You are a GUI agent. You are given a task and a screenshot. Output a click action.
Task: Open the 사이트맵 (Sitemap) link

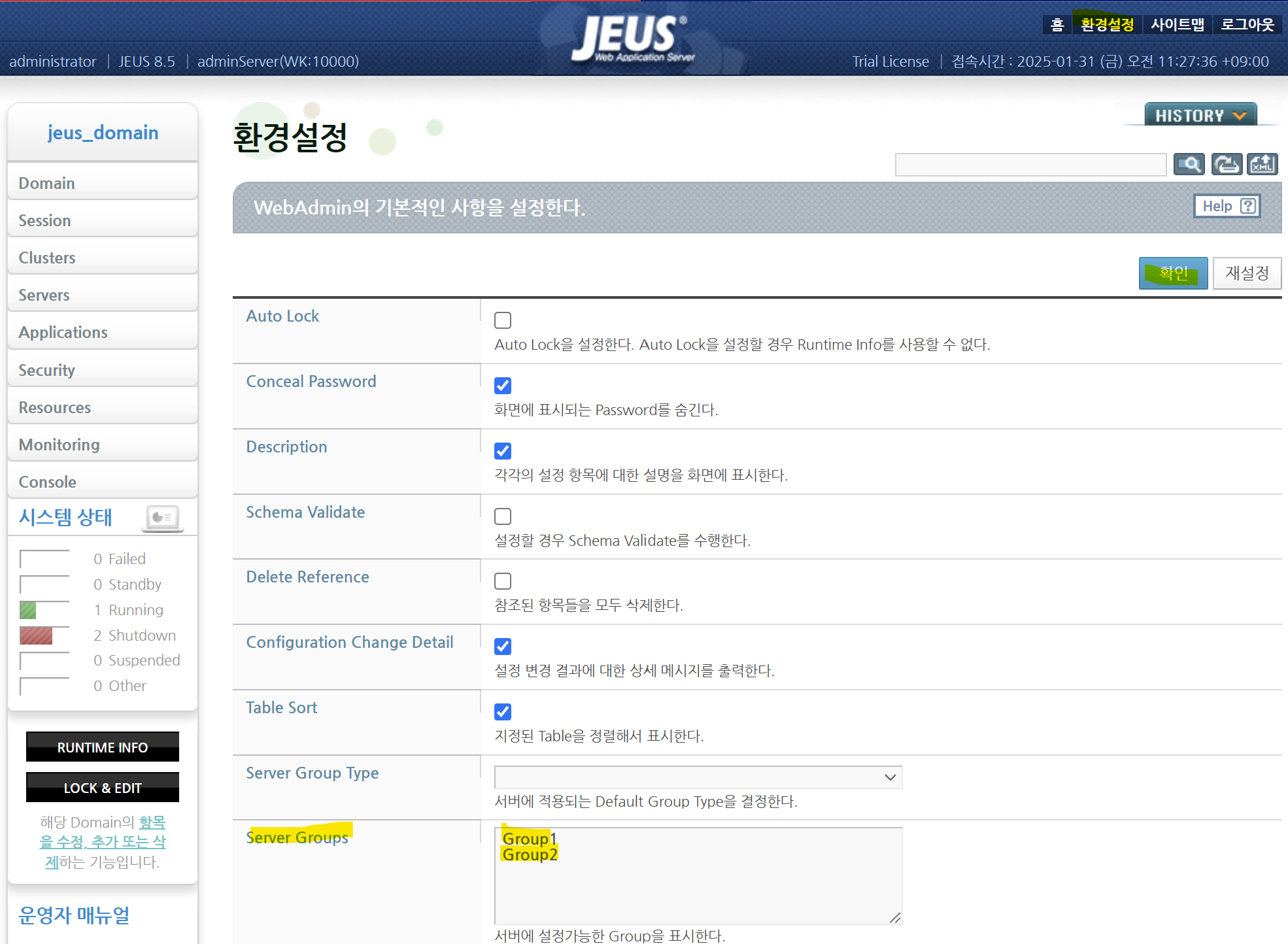click(x=1177, y=25)
